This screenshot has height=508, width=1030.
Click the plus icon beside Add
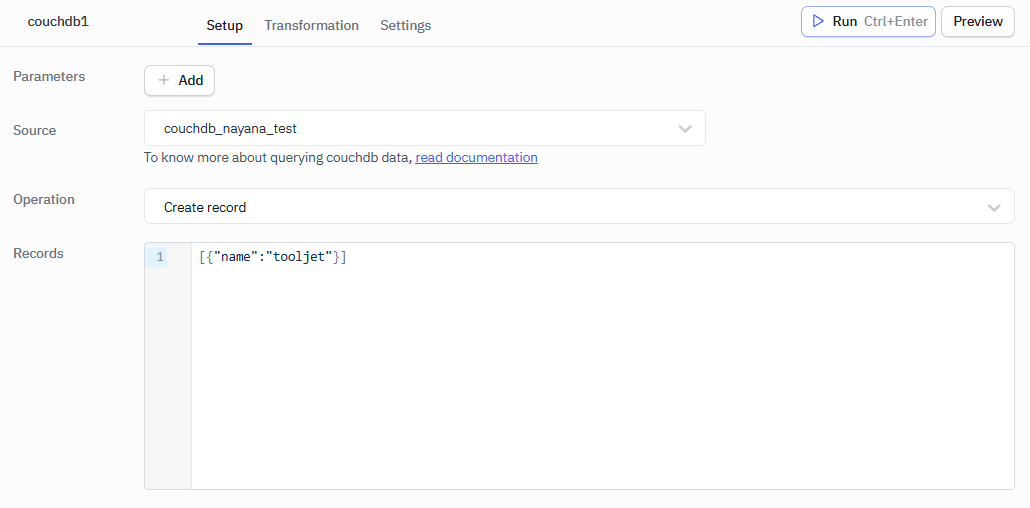tap(164, 80)
